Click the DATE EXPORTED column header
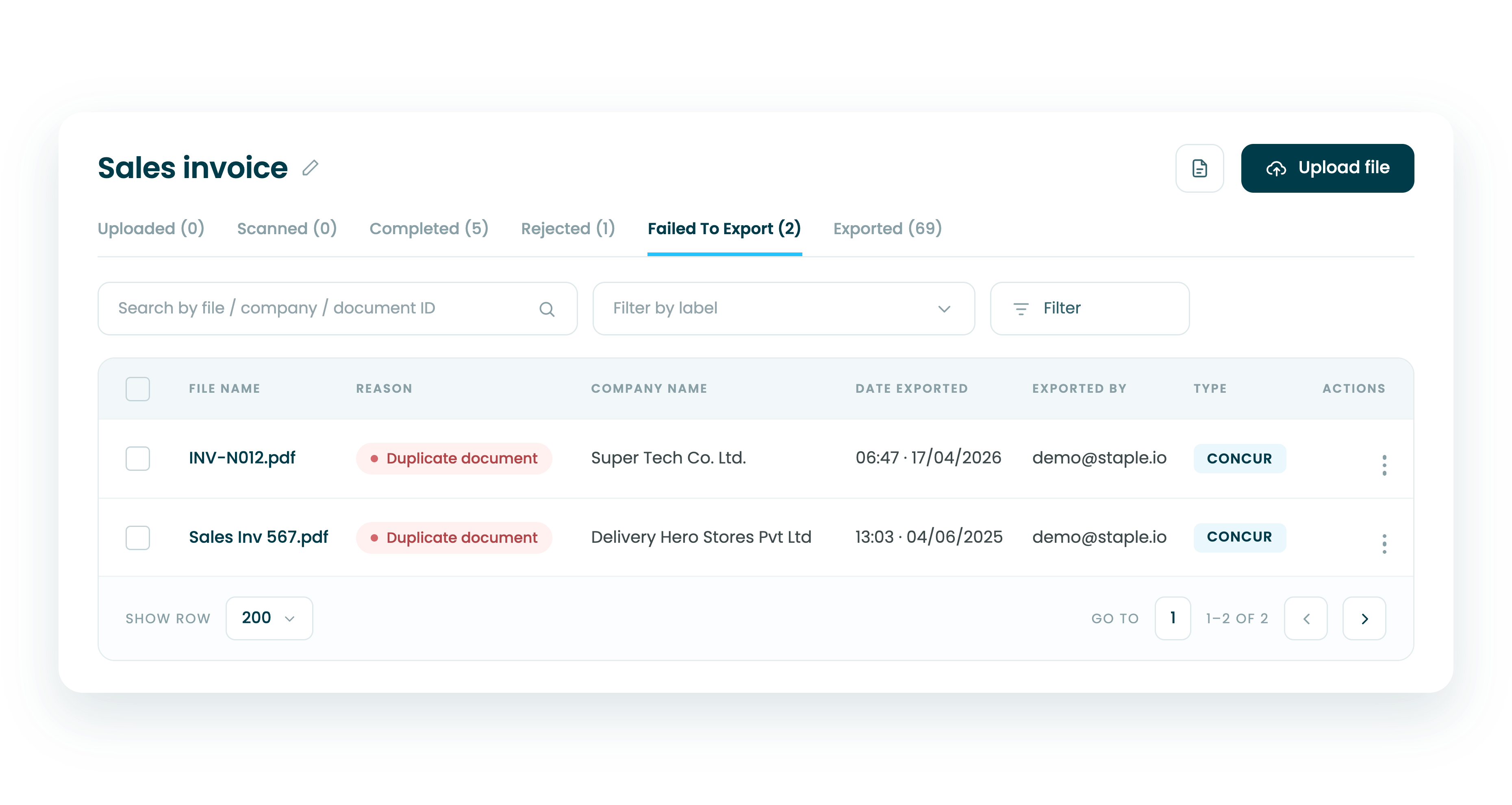Screen dimensions: 1512x805 coord(911,389)
